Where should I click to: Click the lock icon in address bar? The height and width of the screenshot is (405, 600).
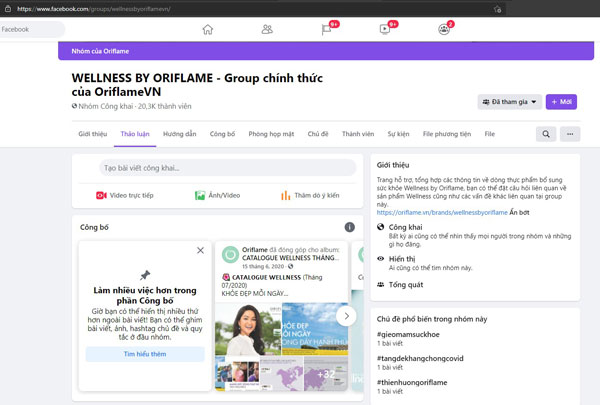8,8
